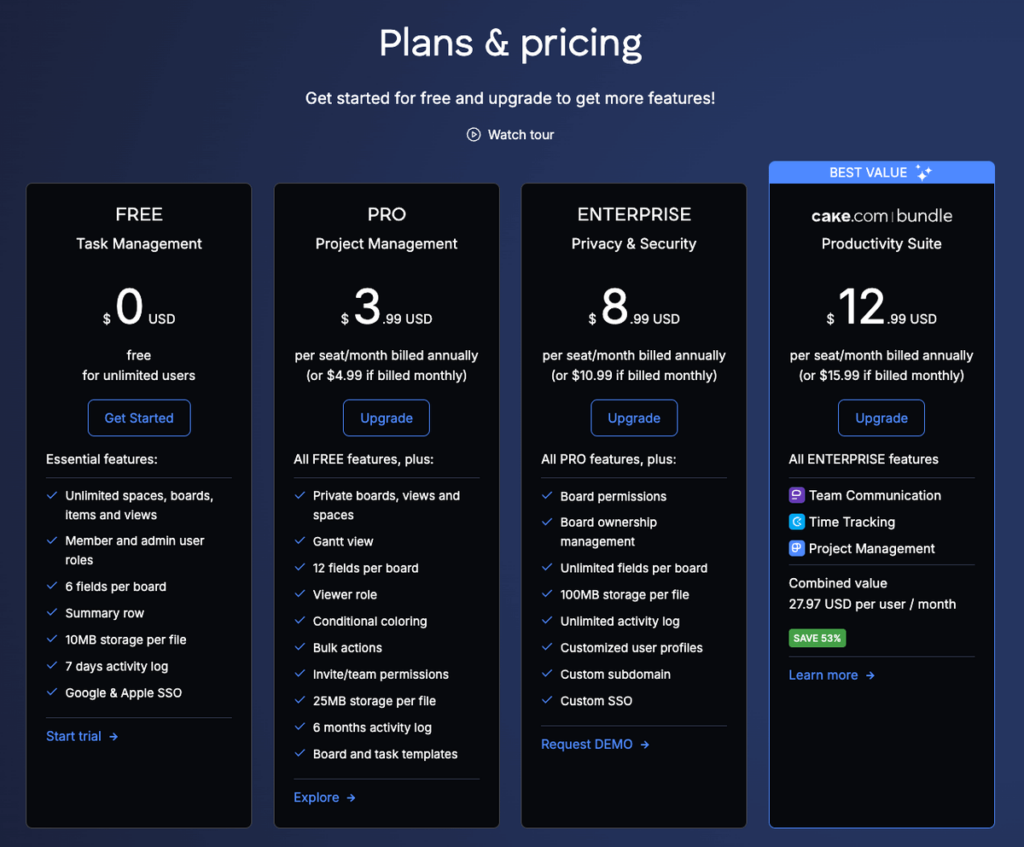The image size is (1024, 847).
Task: Open the Start trial link
Action: 72,736
